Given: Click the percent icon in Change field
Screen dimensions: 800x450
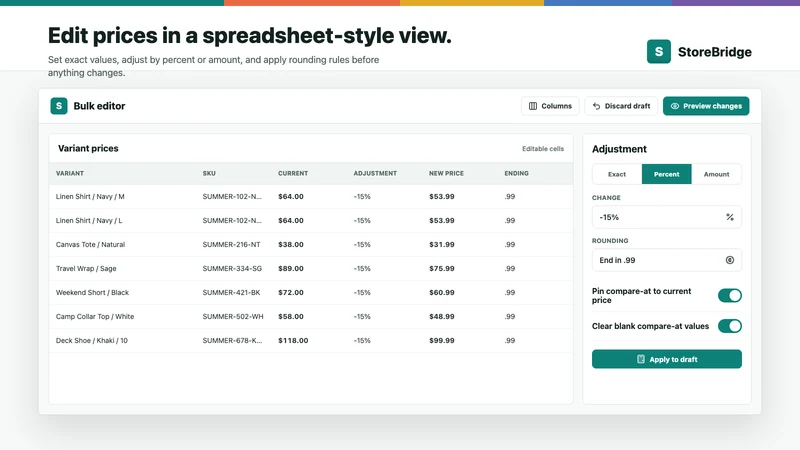Looking at the screenshot, I should click(730, 217).
